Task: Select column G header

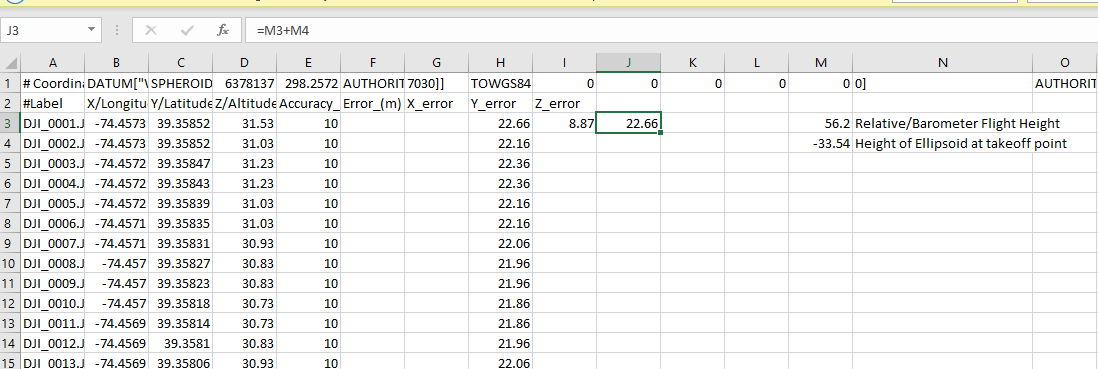Action: point(436,63)
